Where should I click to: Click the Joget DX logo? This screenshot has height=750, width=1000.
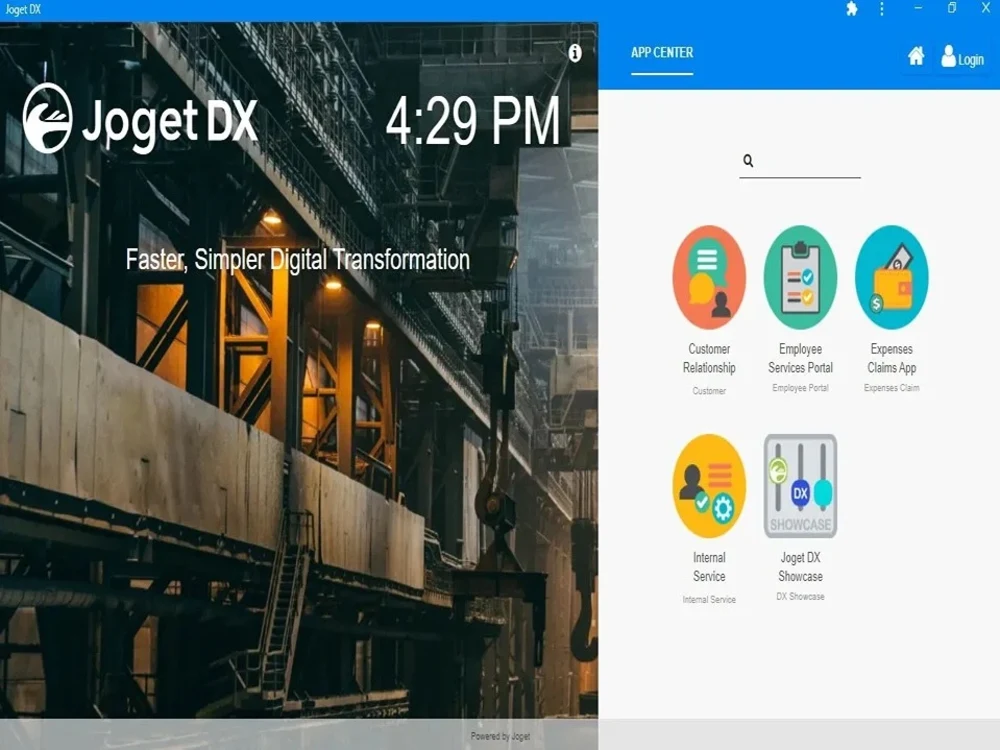(140, 119)
